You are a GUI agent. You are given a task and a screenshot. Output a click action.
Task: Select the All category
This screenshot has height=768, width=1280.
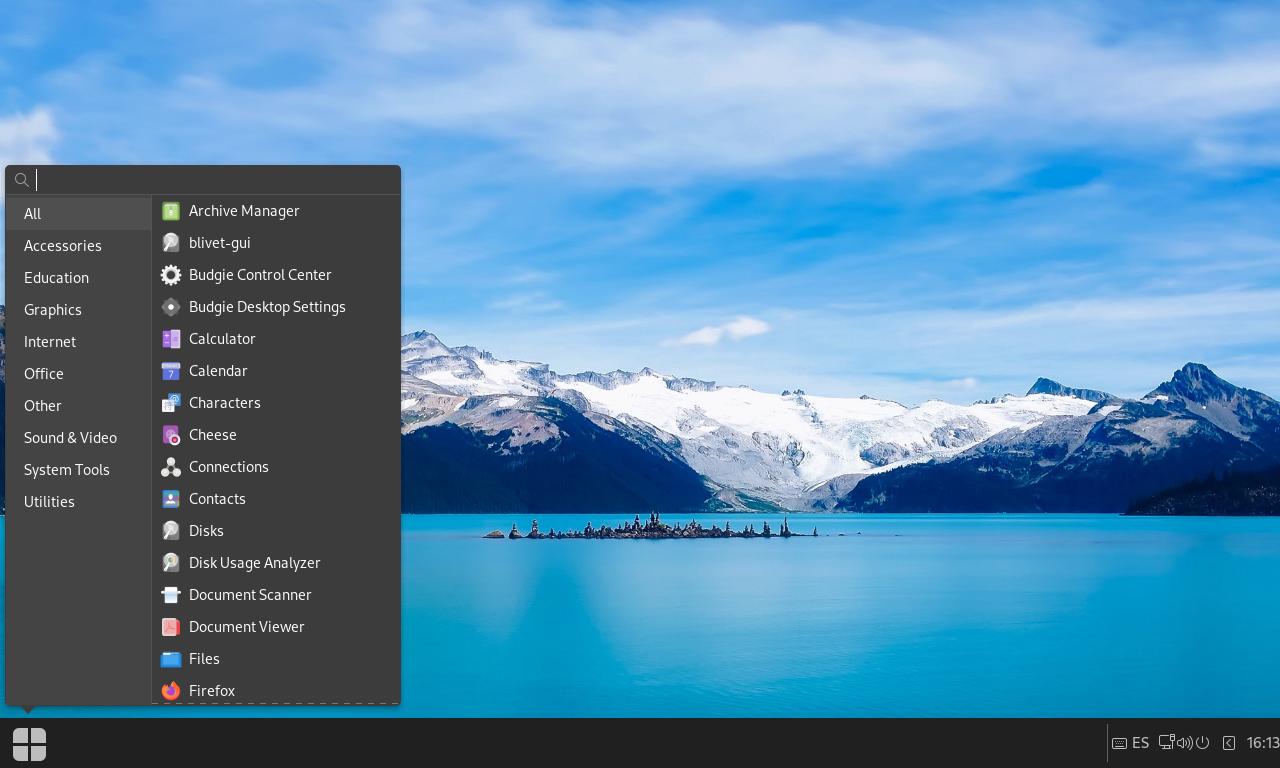click(79, 214)
